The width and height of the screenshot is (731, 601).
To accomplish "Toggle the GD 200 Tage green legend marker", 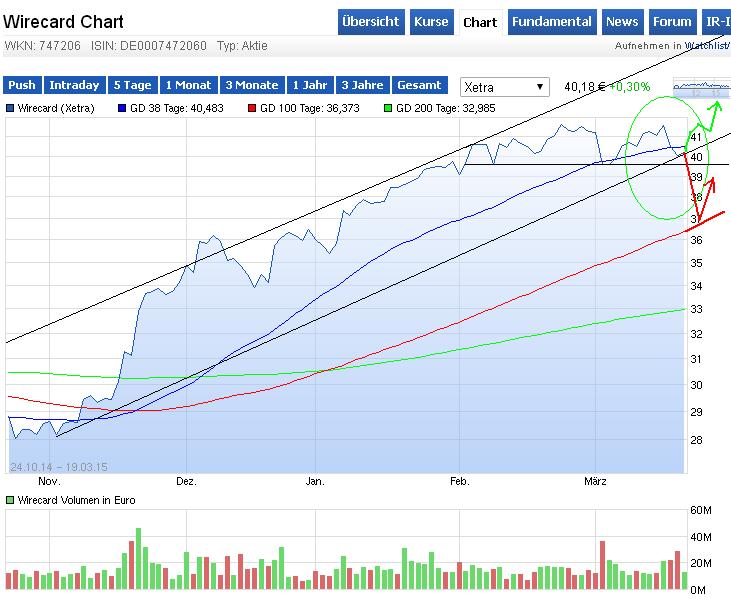I will pos(388,107).
